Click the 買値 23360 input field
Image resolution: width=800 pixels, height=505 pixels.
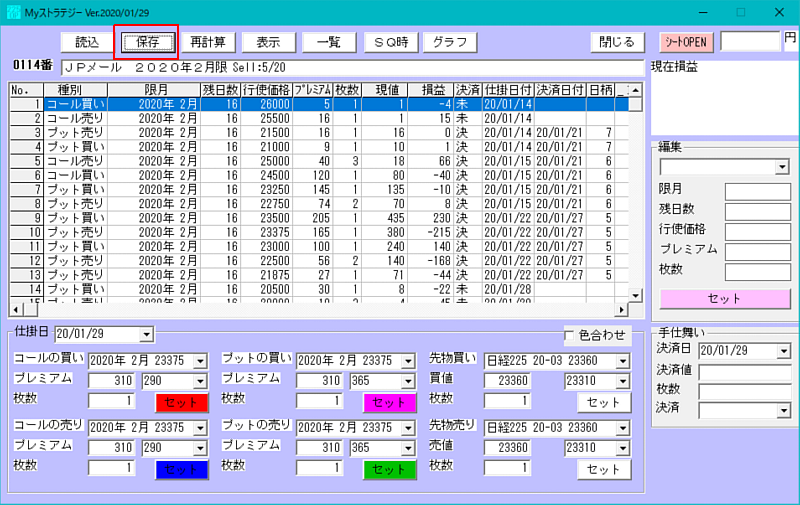[x=507, y=381]
